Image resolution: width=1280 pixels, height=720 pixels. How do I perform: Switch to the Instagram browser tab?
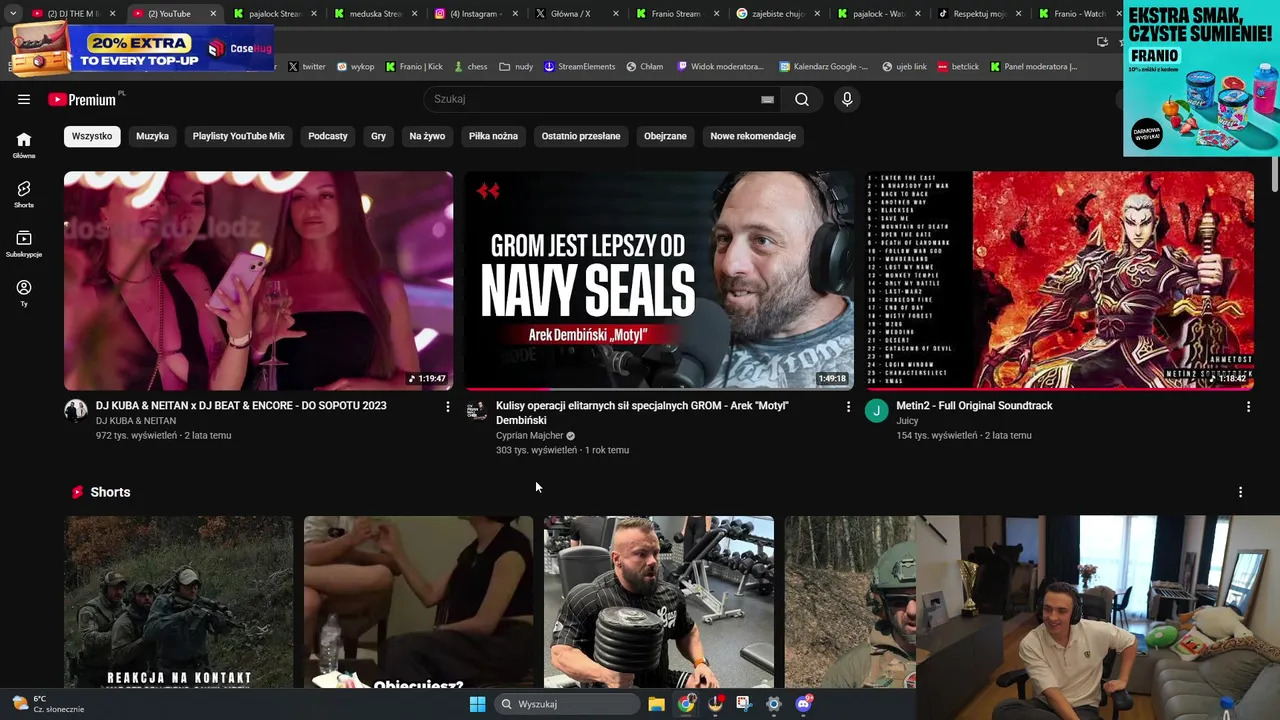pyautogui.click(x=476, y=13)
